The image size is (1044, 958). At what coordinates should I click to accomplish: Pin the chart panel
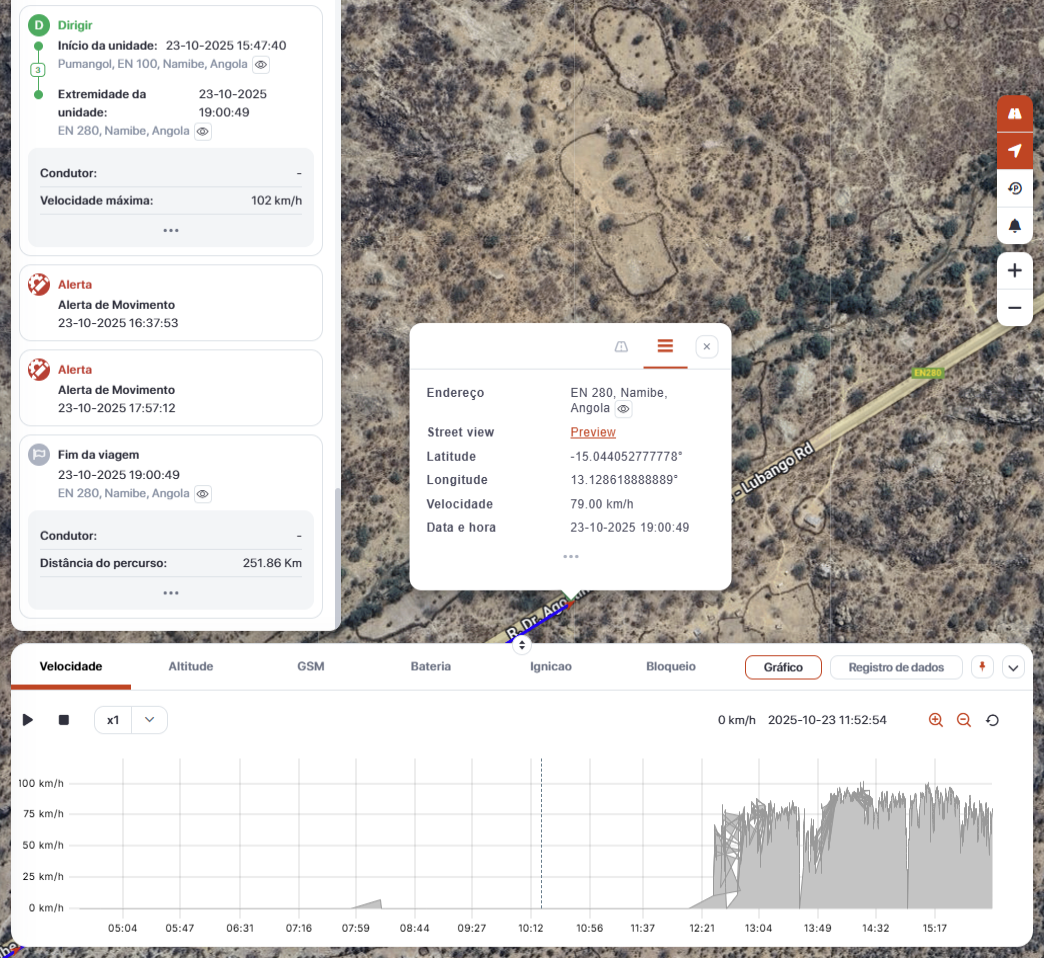tap(984, 667)
